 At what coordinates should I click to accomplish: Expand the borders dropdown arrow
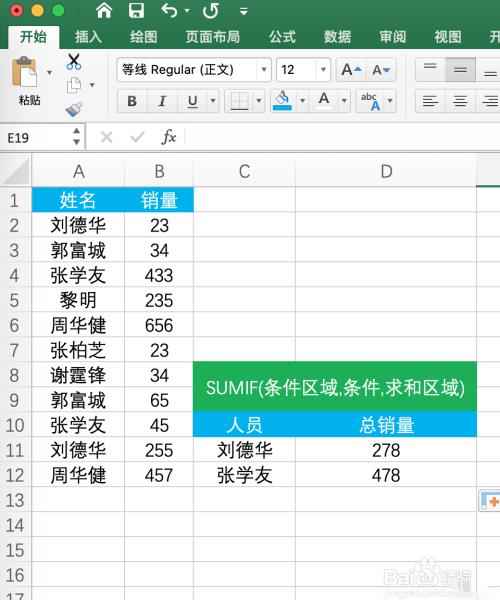[259, 101]
